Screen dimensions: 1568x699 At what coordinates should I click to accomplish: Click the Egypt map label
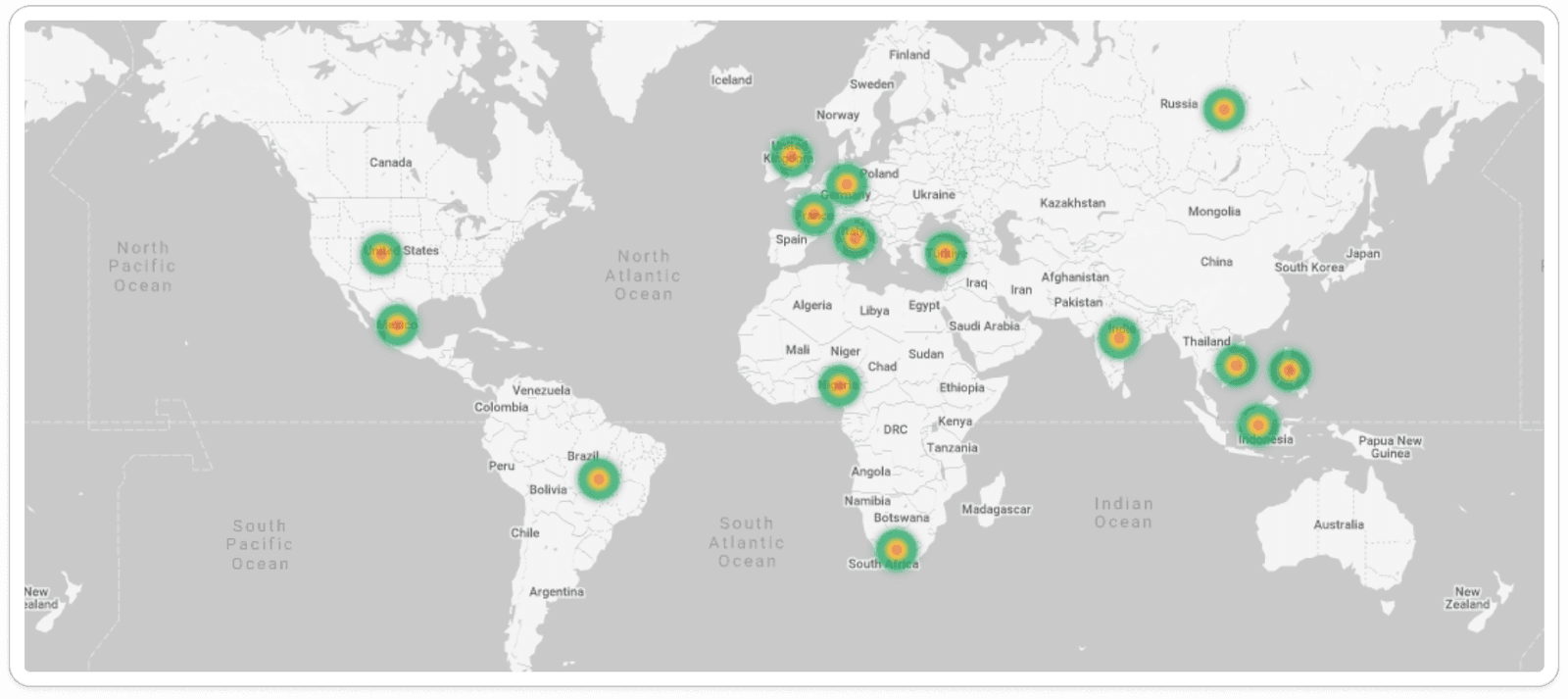pyautogui.click(x=923, y=306)
